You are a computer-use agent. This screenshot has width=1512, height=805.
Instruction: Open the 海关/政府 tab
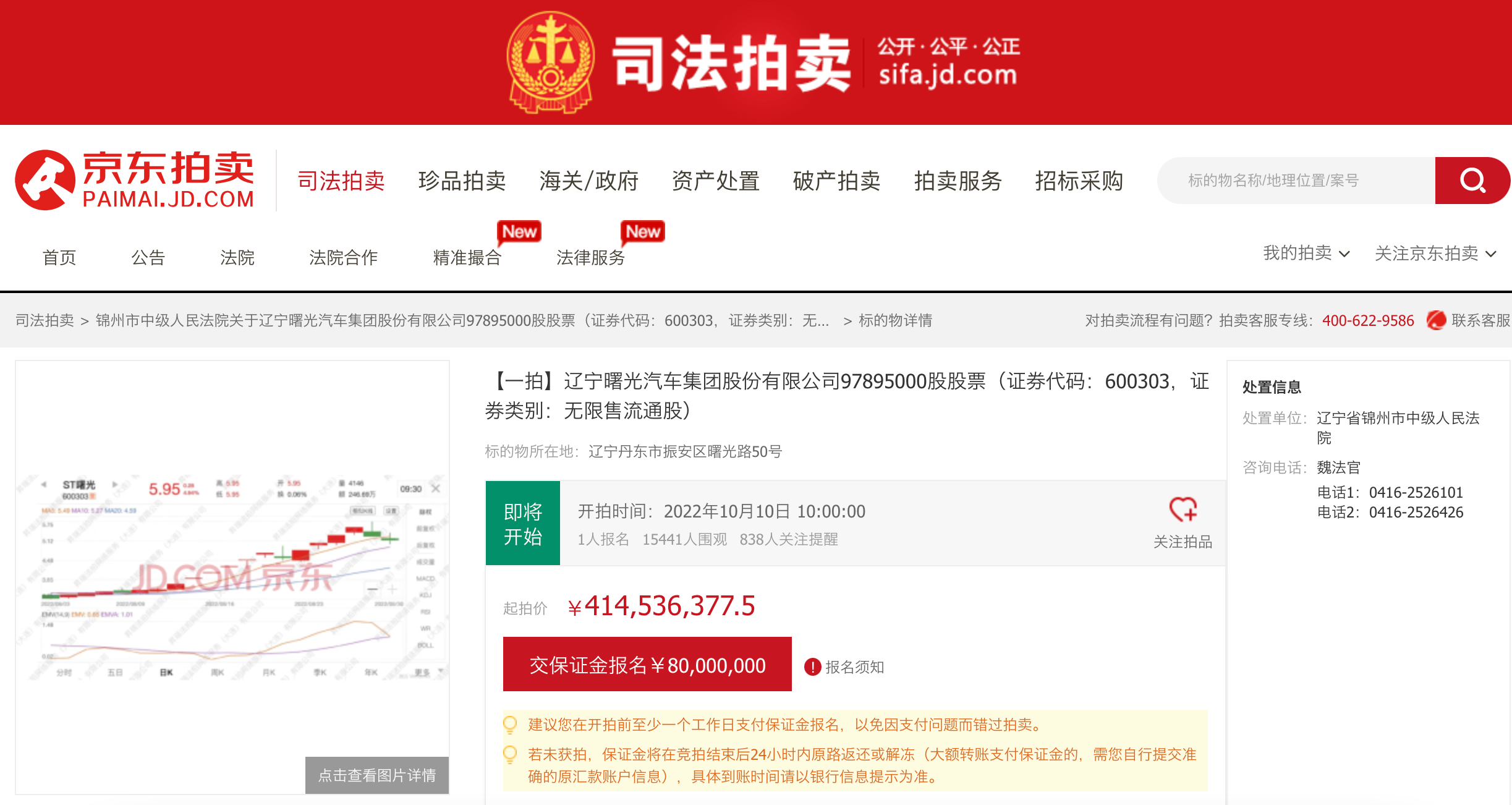coord(589,181)
